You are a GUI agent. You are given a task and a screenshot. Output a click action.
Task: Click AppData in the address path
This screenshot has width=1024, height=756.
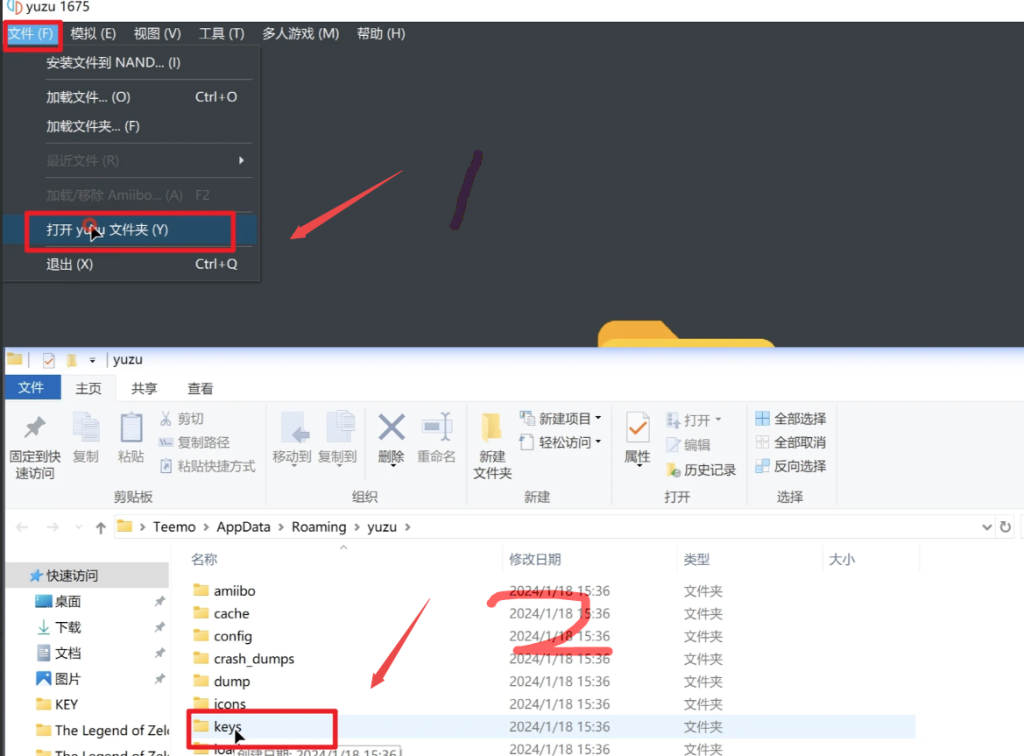(244, 527)
